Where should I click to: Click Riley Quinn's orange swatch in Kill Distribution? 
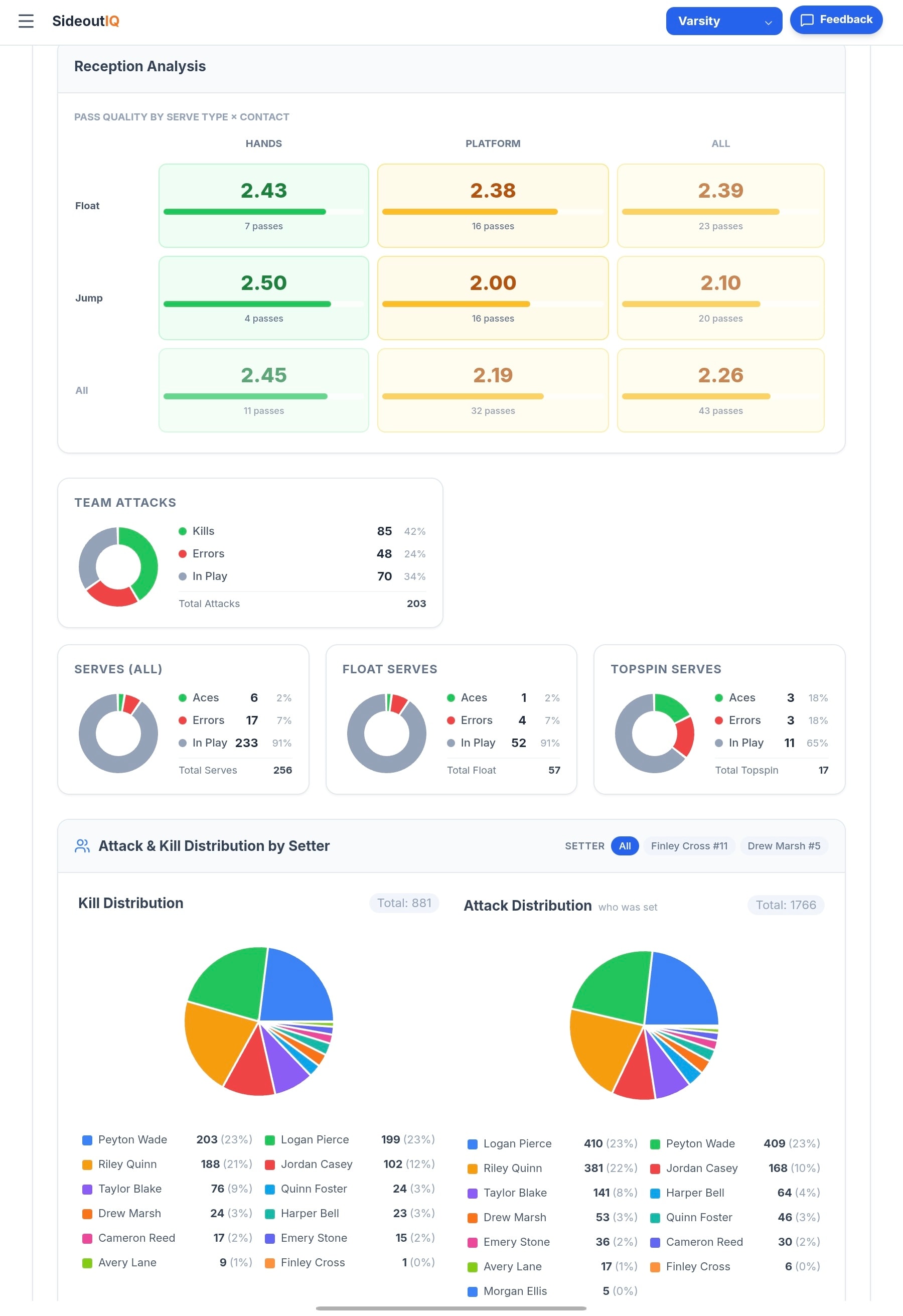point(87,1165)
